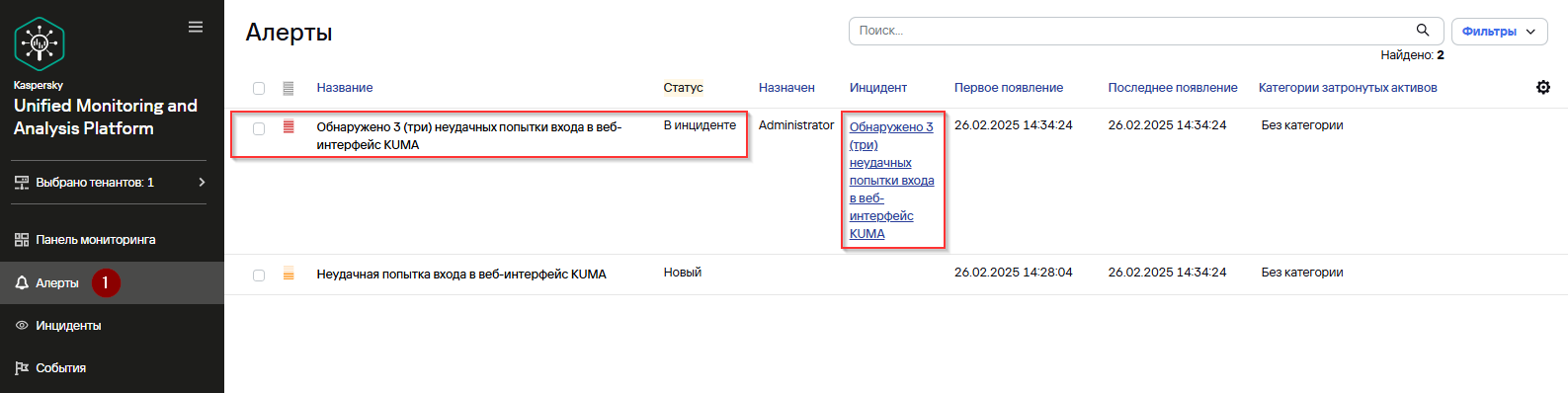Sort by Инцидент column header
This screenshot has width=1568, height=393.
pyautogui.click(x=878, y=88)
